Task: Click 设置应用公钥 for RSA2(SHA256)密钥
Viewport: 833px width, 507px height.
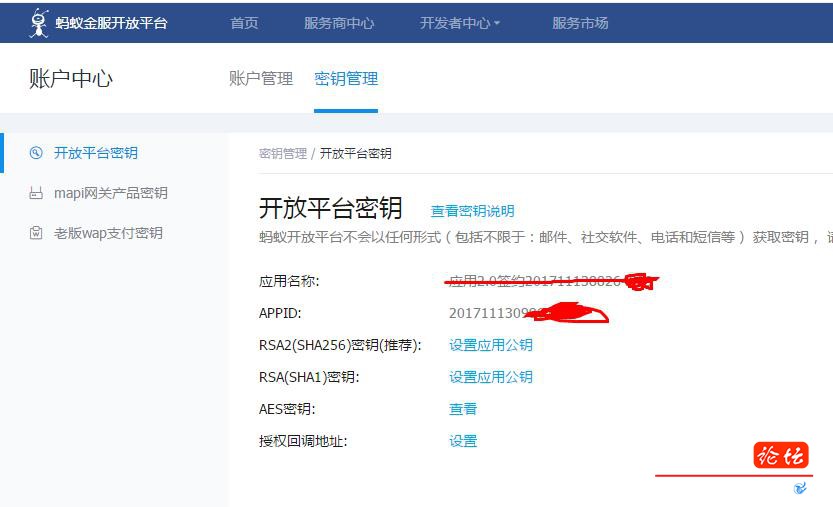Action: (x=491, y=345)
